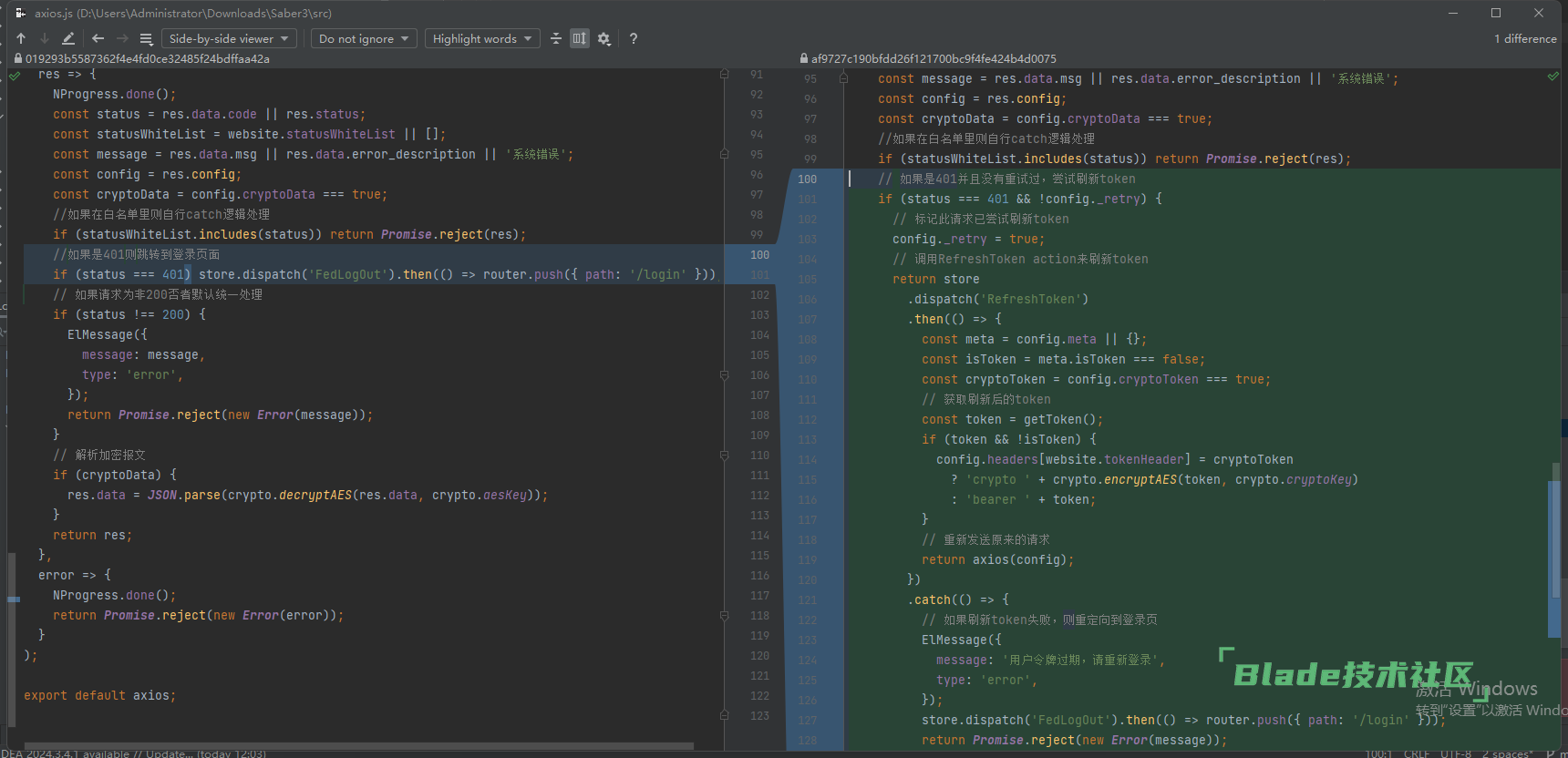Collapse fold marker at left line 95
The width and height of the screenshot is (1568, 758).
[x=725, y=154]
